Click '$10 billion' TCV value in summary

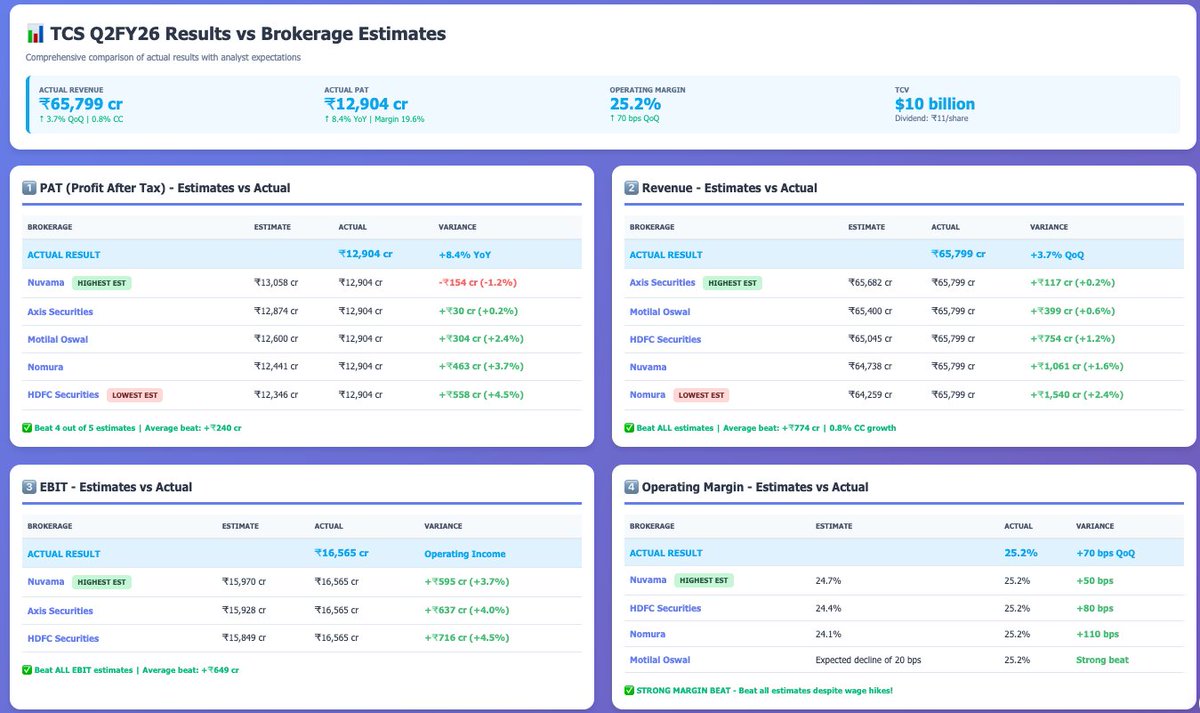935,104
